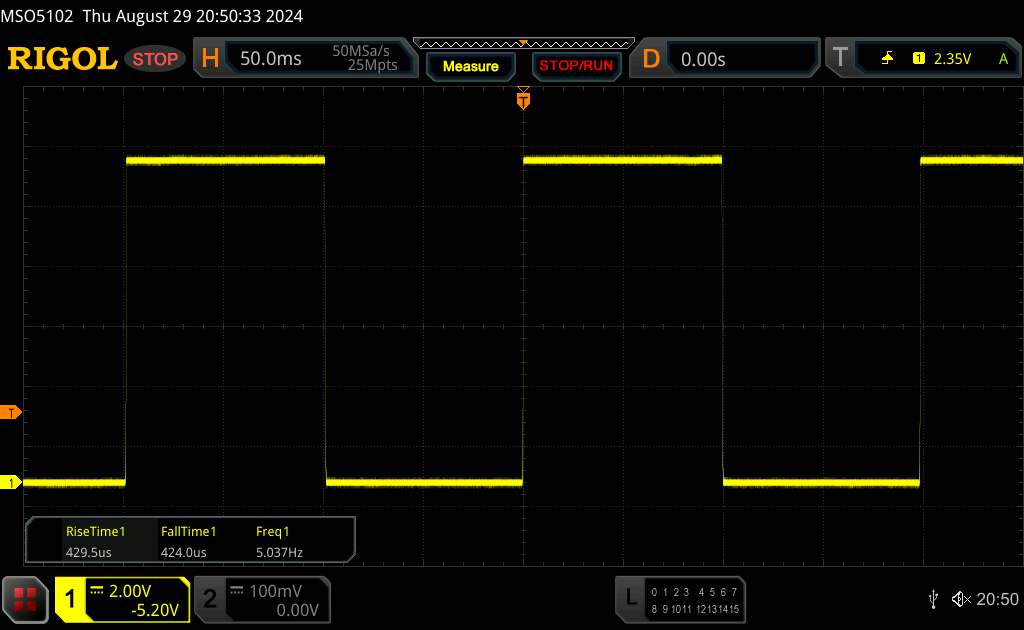Click the channel 1 offset -5.20V
This screenshot has width=1024, height=630.
155,610
